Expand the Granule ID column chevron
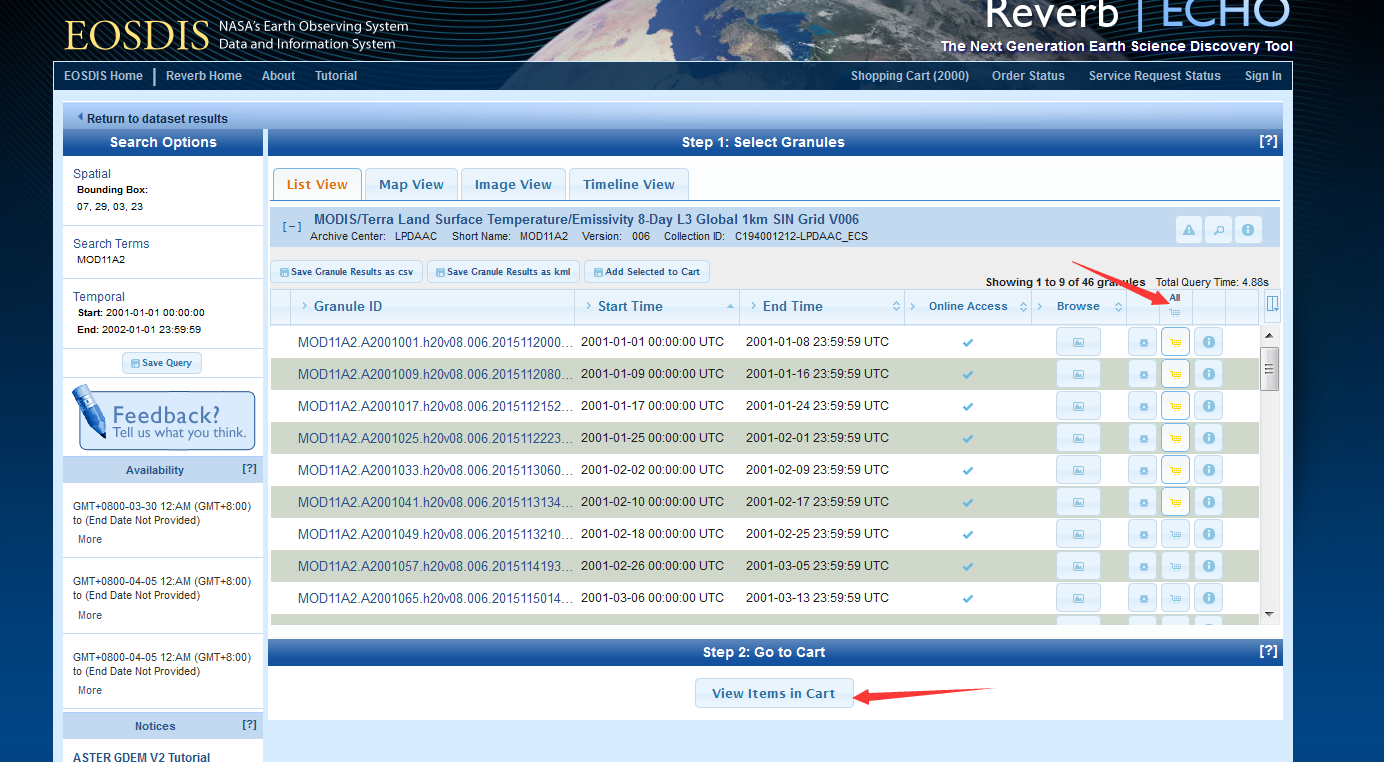Viewport: 1384px width, 762px height. click(x=304, y=306)
